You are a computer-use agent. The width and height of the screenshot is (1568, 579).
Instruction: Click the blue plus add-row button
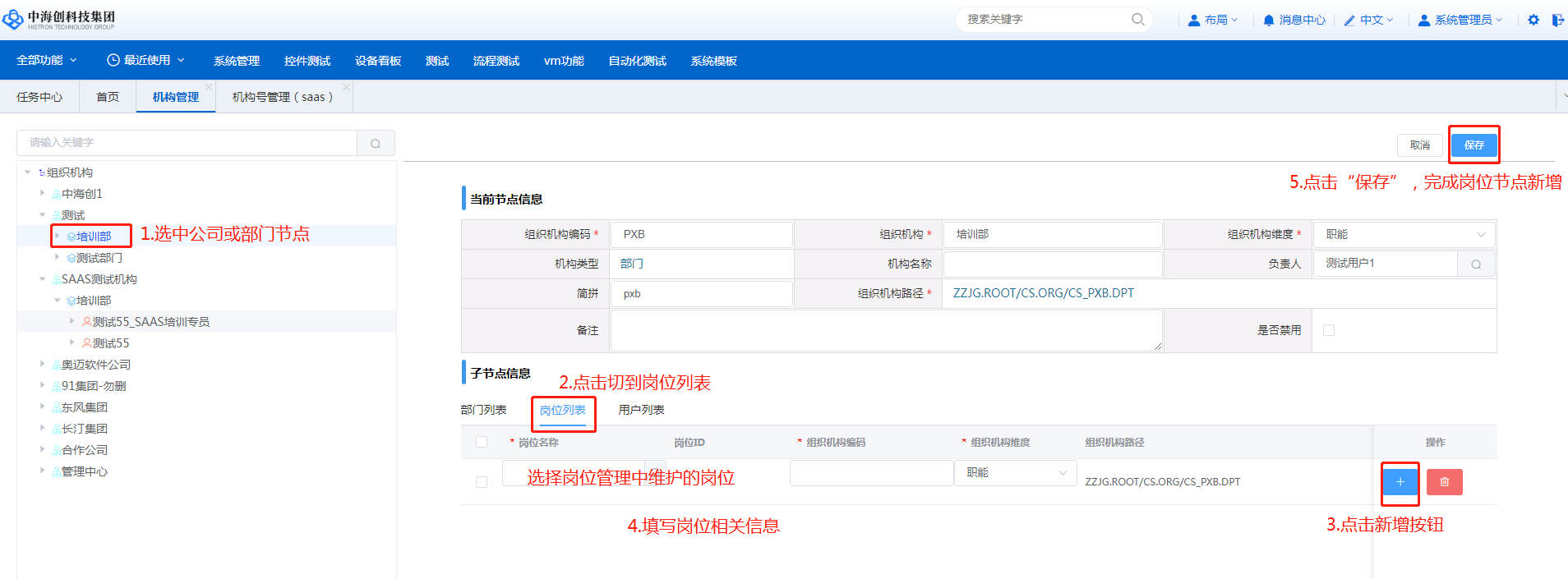(x=1400, y=482)
